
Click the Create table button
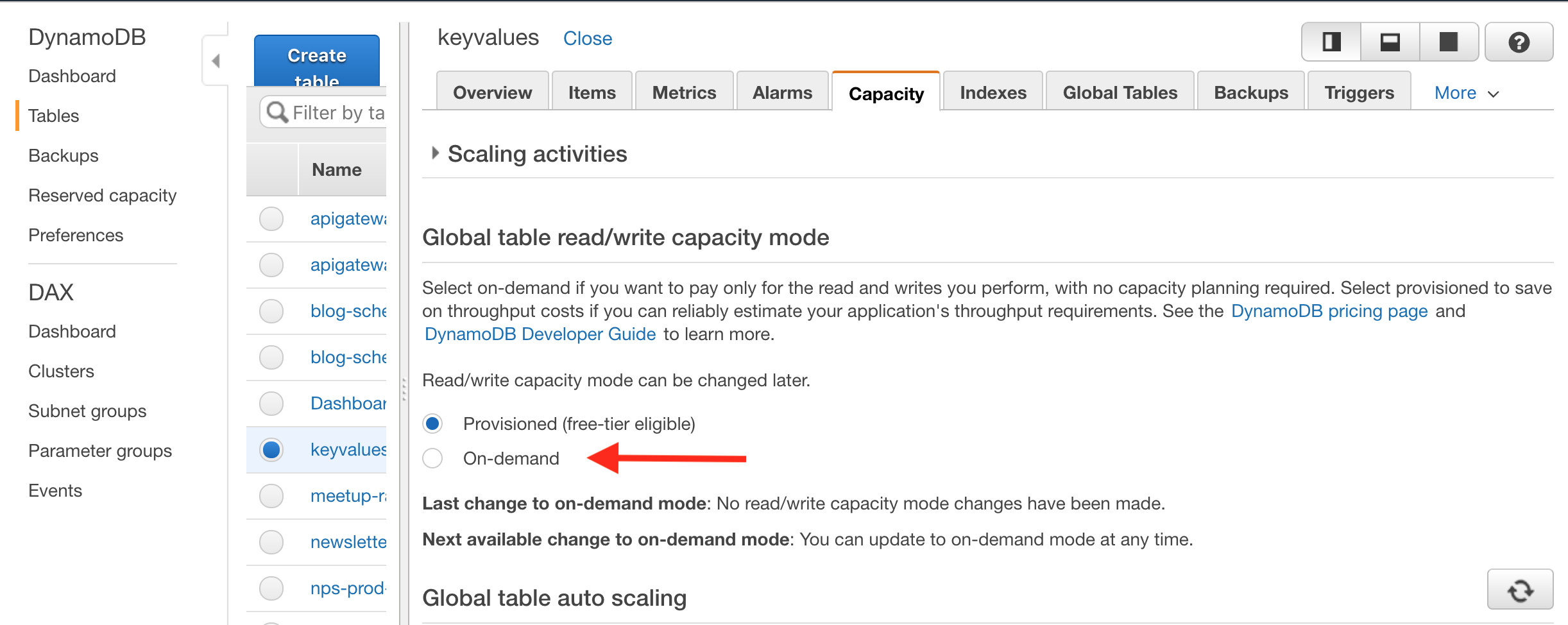pyautogui.click(x=317, y=61)
